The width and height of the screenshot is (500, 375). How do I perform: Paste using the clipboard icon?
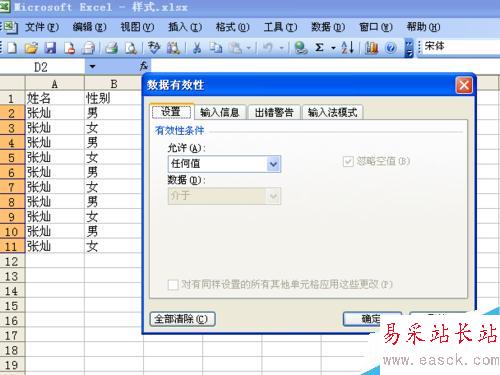[x=236, y=48]
